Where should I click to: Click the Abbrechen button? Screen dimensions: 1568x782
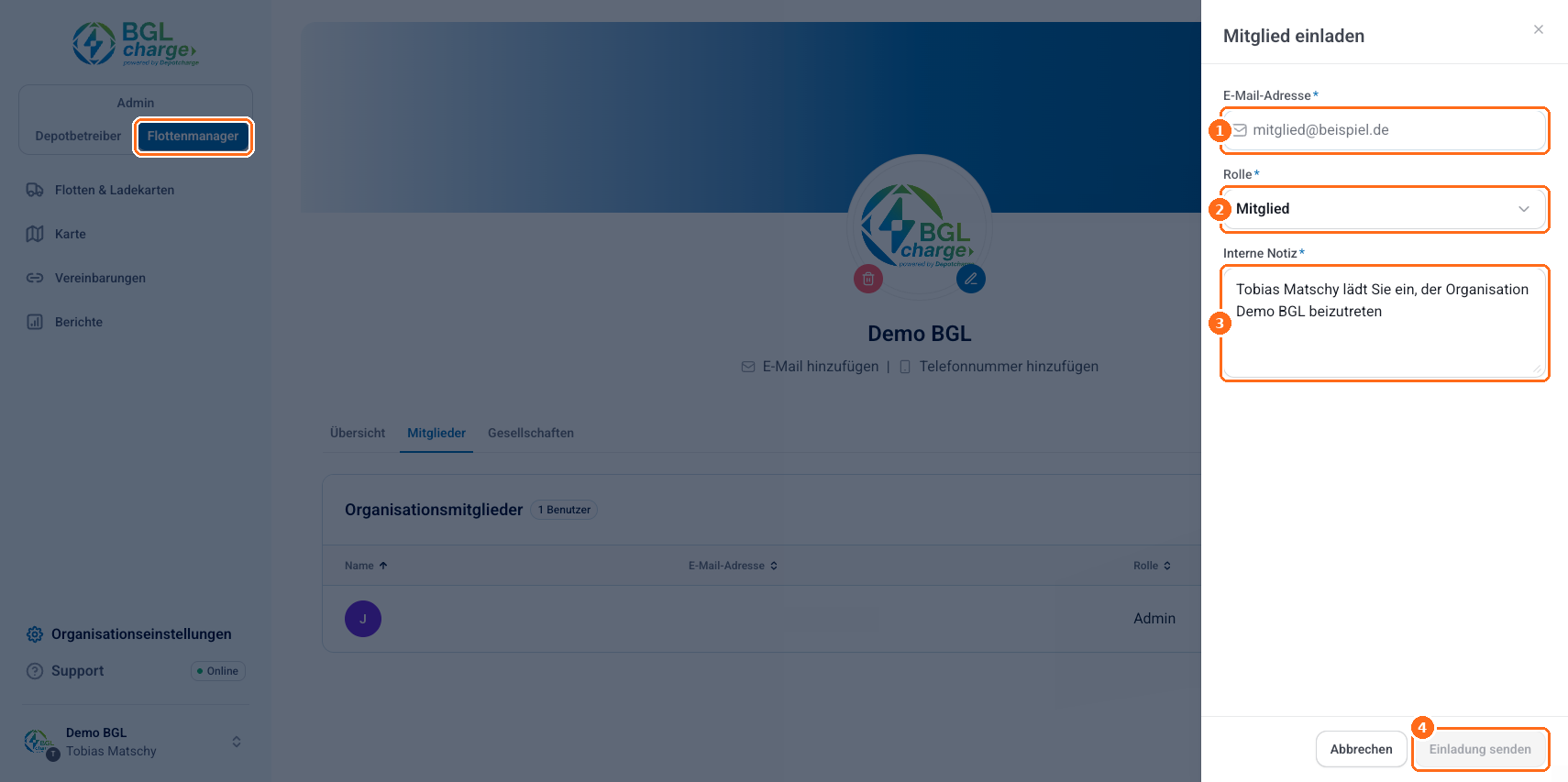pyautogui.click(x=1362, y=749)
